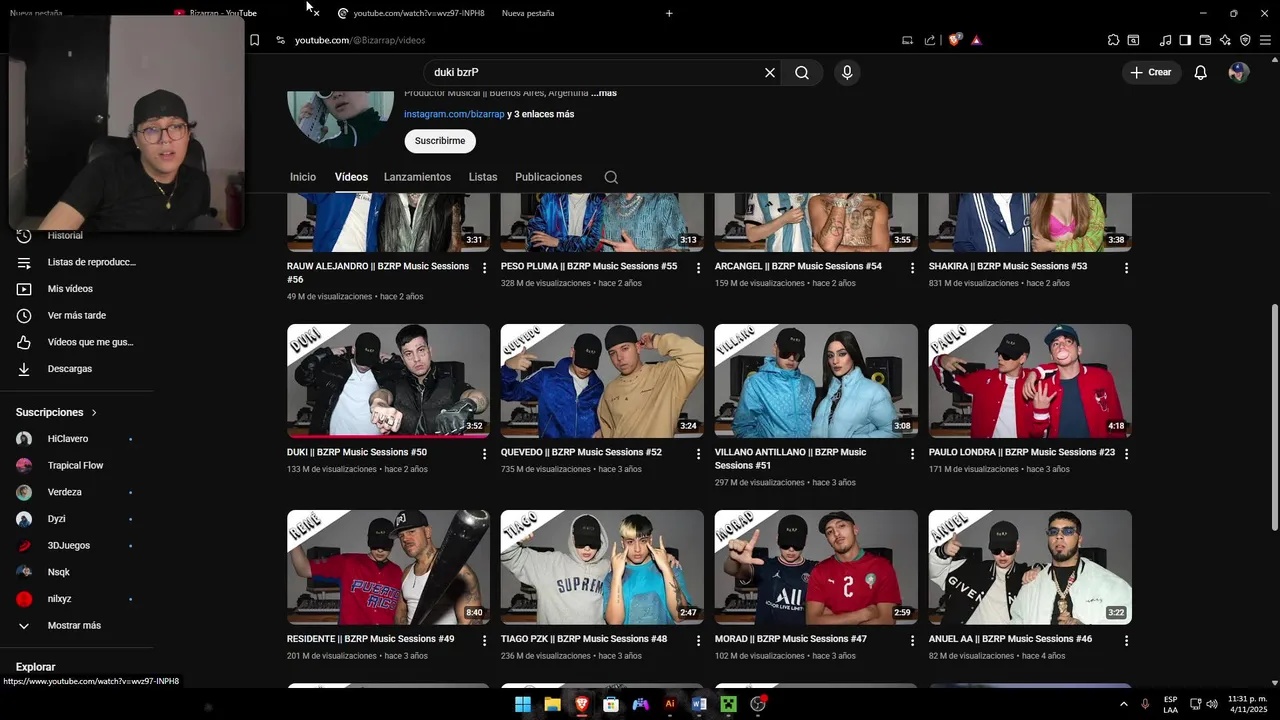Open options menu for QUEVEDO video
Screen dimensions: 1280x720
point(699,454)
